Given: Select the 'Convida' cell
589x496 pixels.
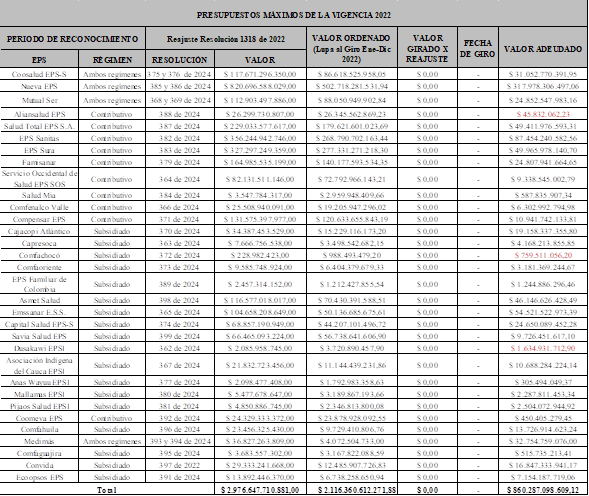Looking at the screenshot, I should [39, 466].
